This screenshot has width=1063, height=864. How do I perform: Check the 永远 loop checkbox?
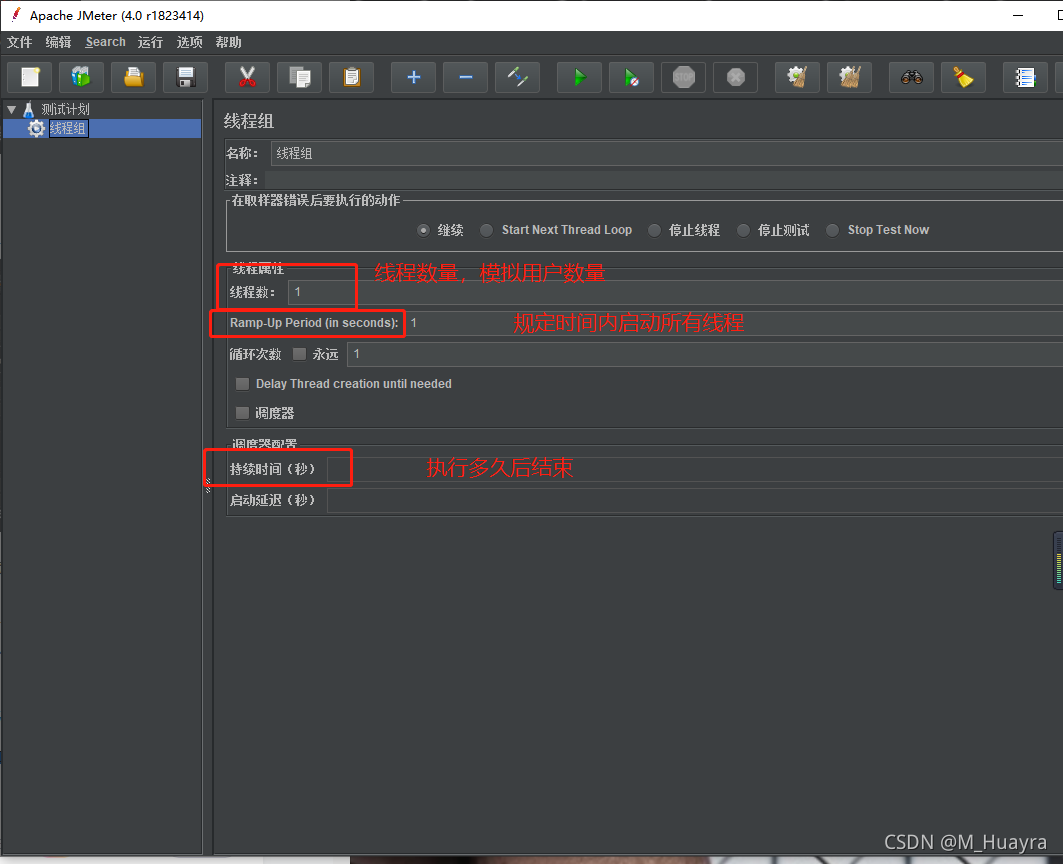click(x=299, y=354)
